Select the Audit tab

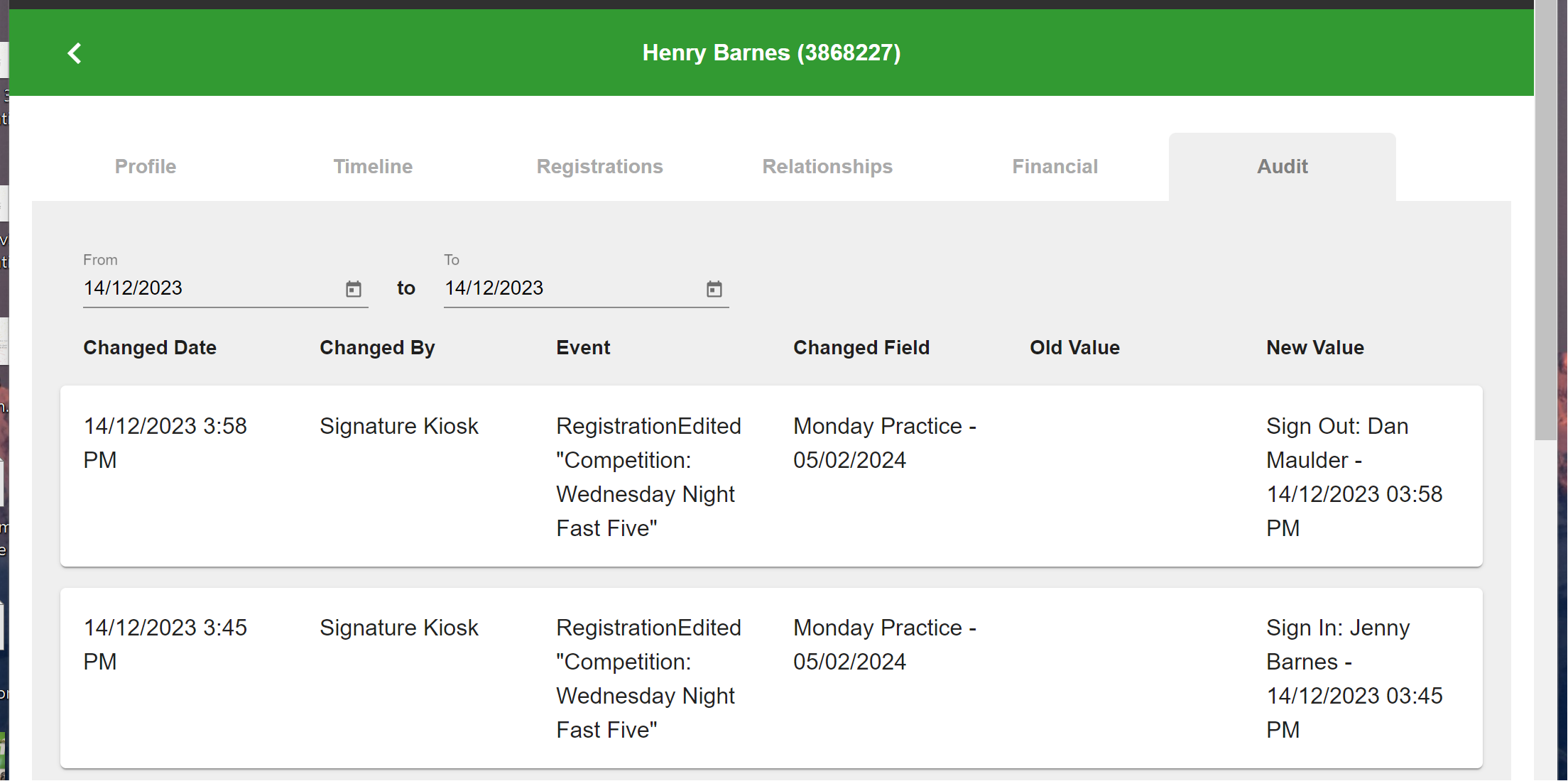[1283, 166]
